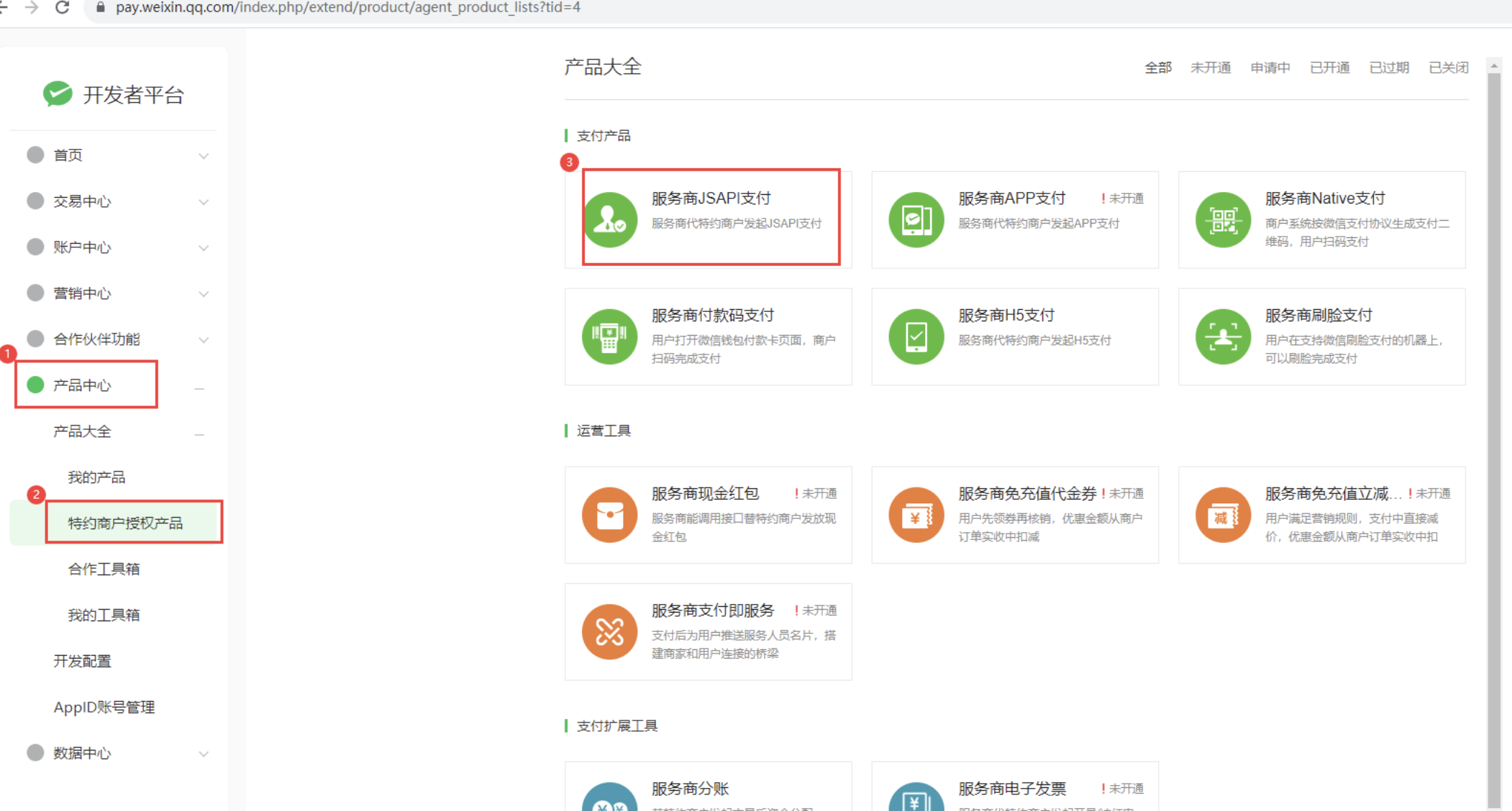The image size is (1512, 811).
Task: Open the 服务商分账 title link
Action: (x=690, y=789)
